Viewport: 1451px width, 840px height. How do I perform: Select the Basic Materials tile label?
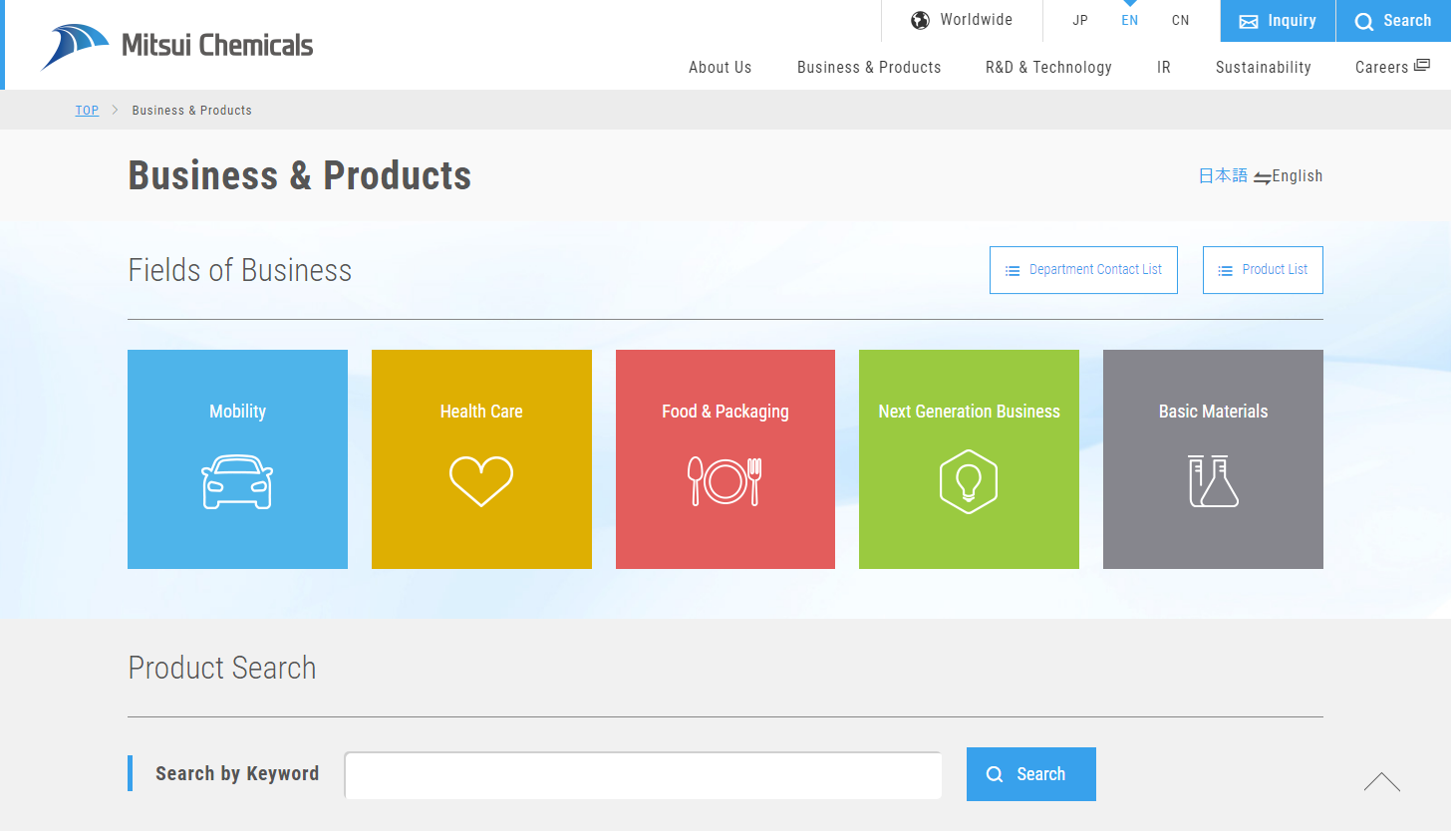pyautogui.click(x=1213, y=412)
